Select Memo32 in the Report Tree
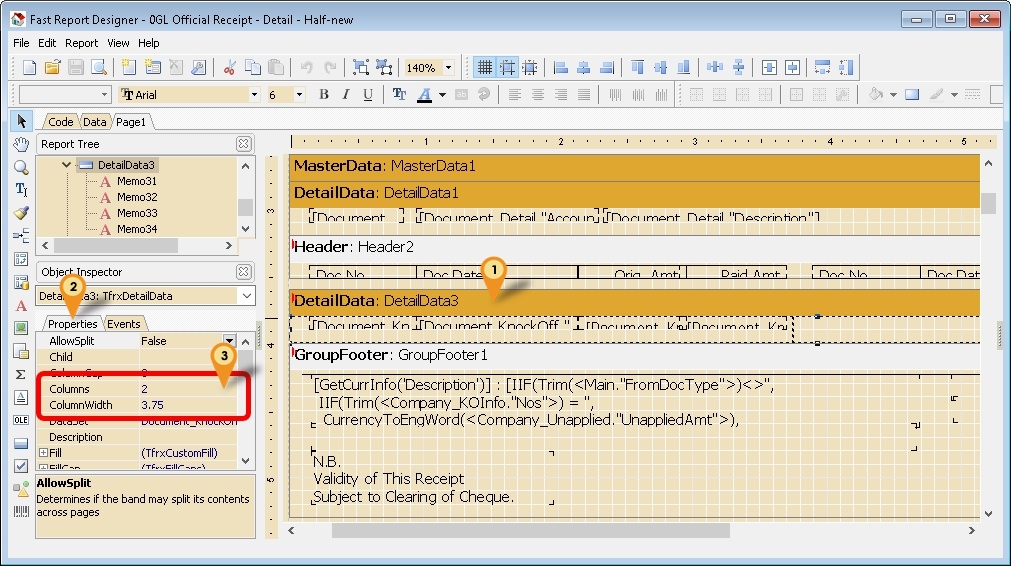Viewport: 1011px width, 566px height. click(136, 197)
